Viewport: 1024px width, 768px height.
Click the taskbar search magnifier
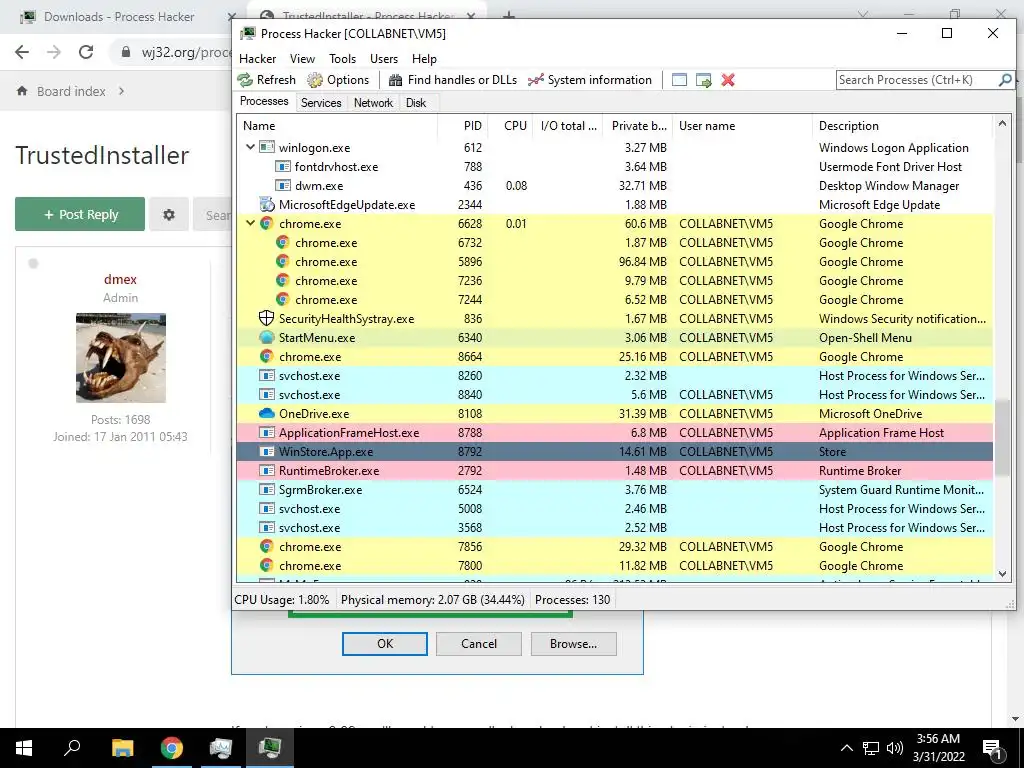tap(72, 748)
